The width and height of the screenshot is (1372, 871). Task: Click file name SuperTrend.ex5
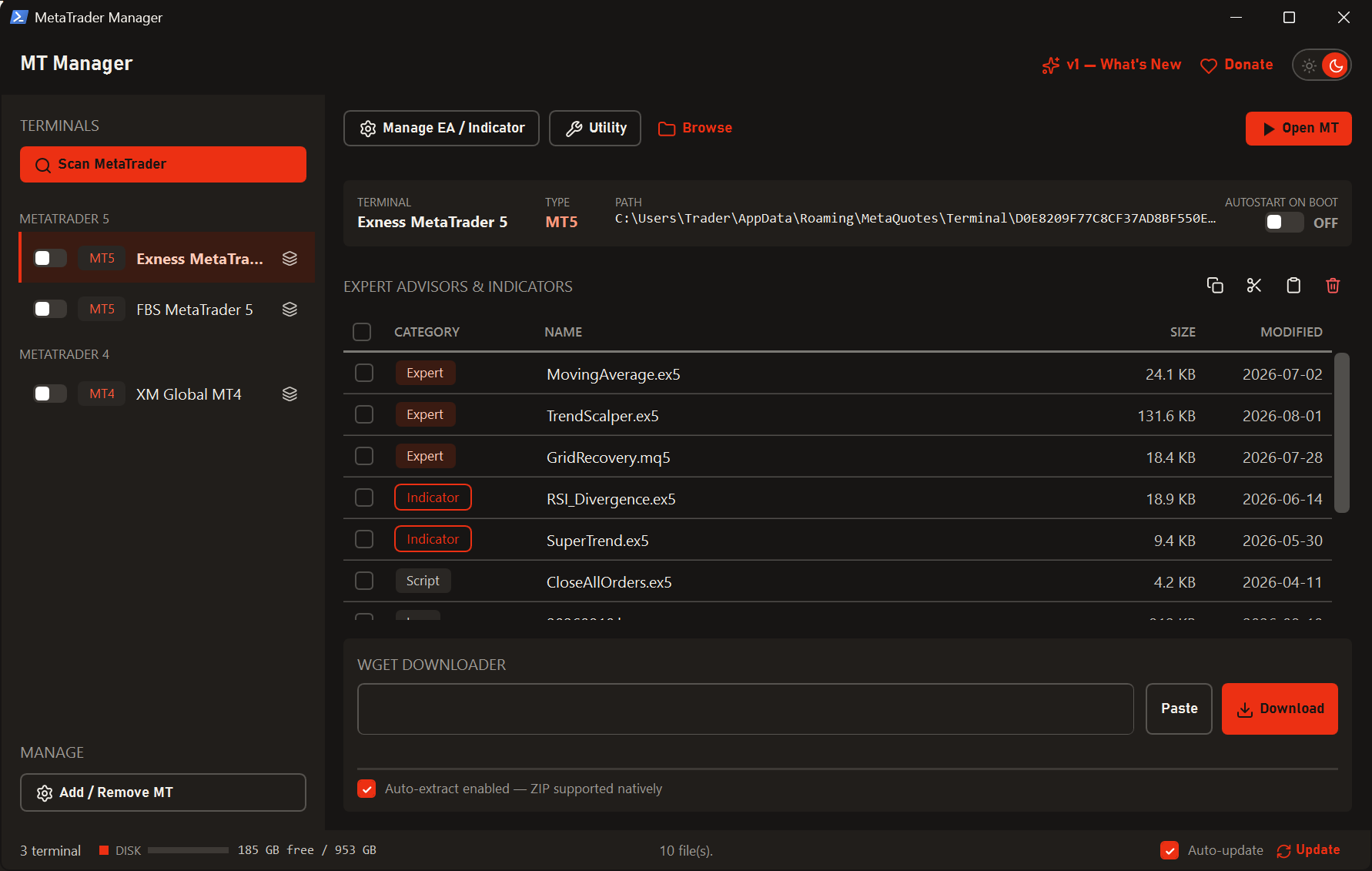(597, 541)
